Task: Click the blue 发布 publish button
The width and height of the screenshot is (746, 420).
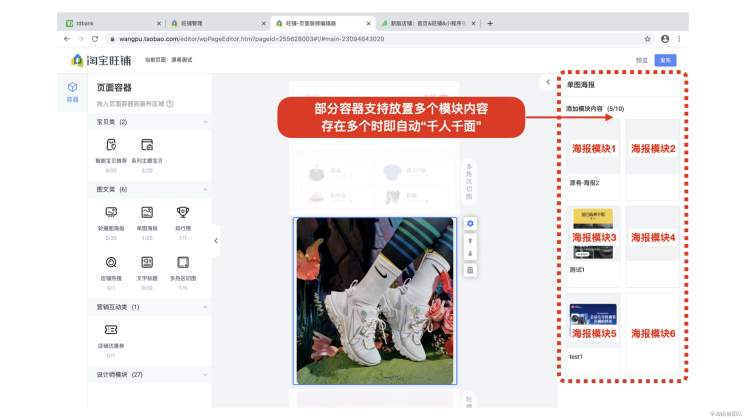Action: click(x=665, y=60)
